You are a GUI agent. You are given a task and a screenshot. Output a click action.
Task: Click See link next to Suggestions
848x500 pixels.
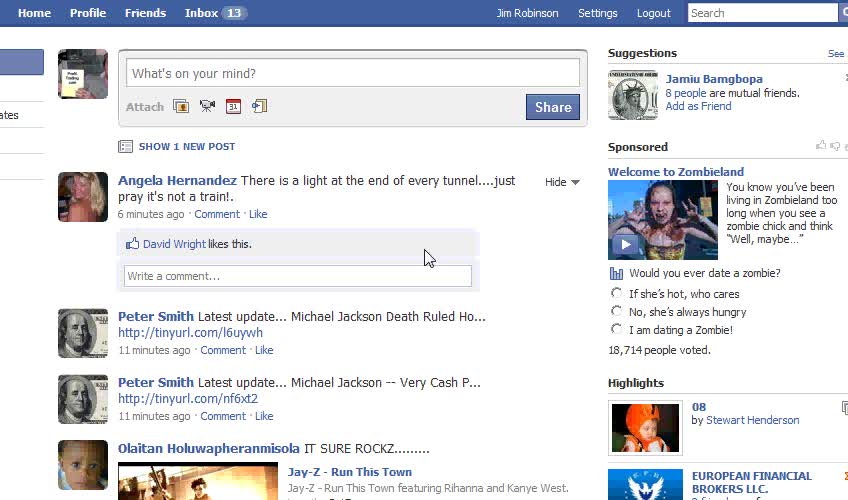836,54
